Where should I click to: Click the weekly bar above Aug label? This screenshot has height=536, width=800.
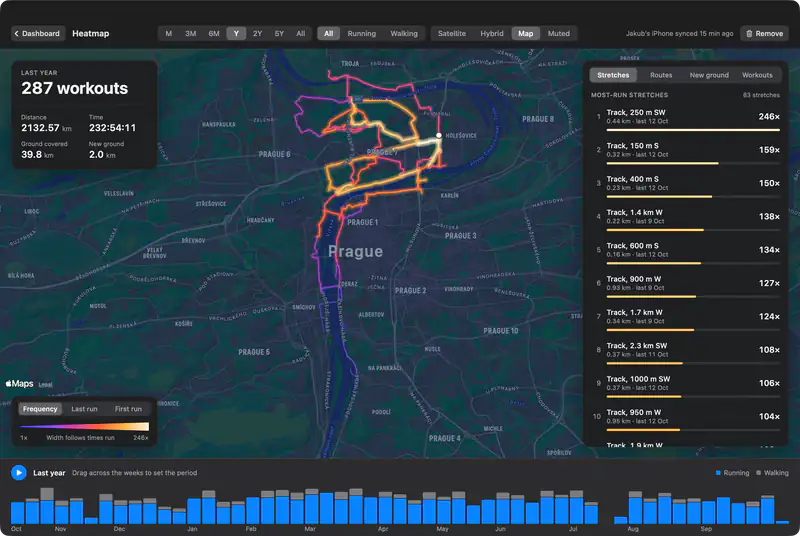click(635, 507)
